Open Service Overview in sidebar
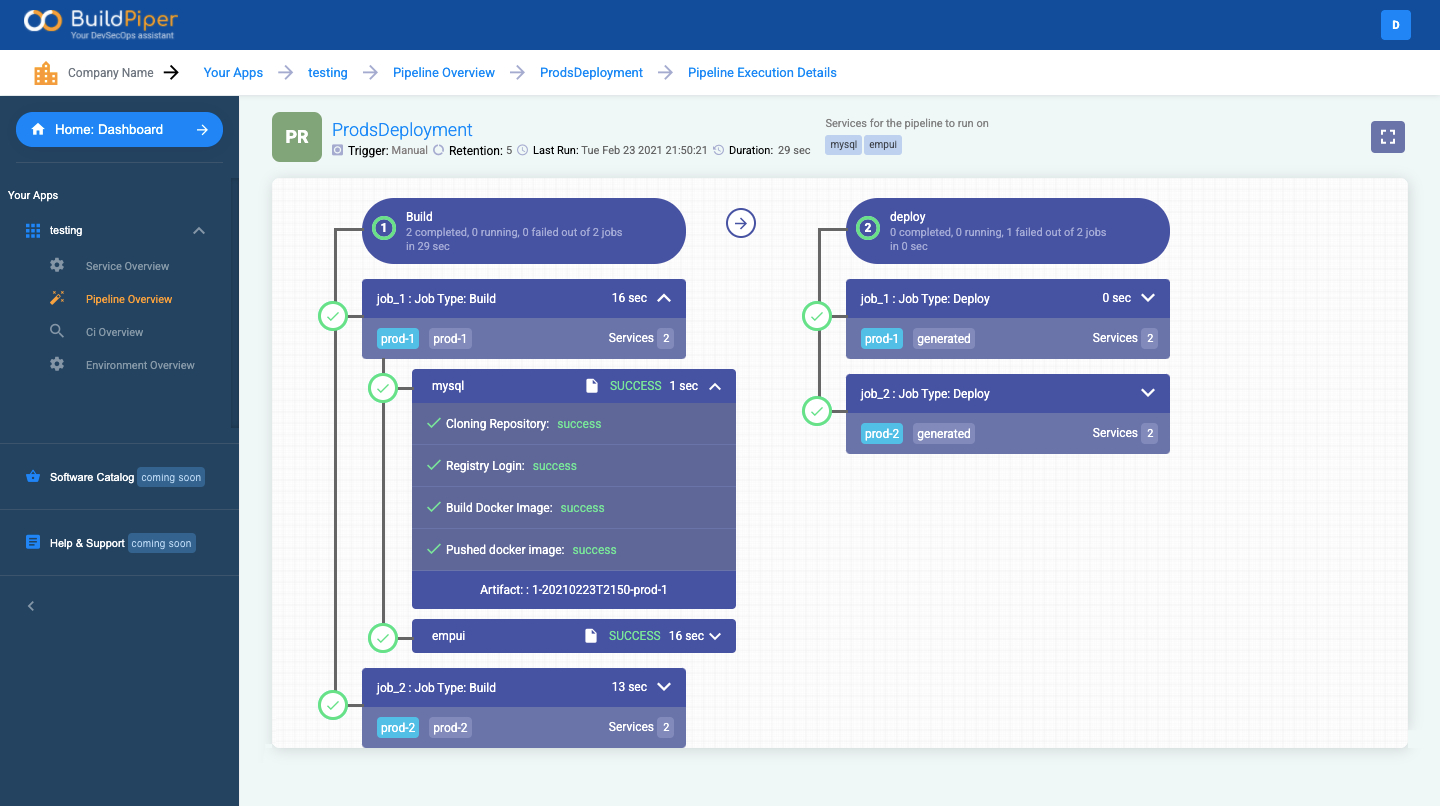 pyautogui.click(x=127, y=266)
